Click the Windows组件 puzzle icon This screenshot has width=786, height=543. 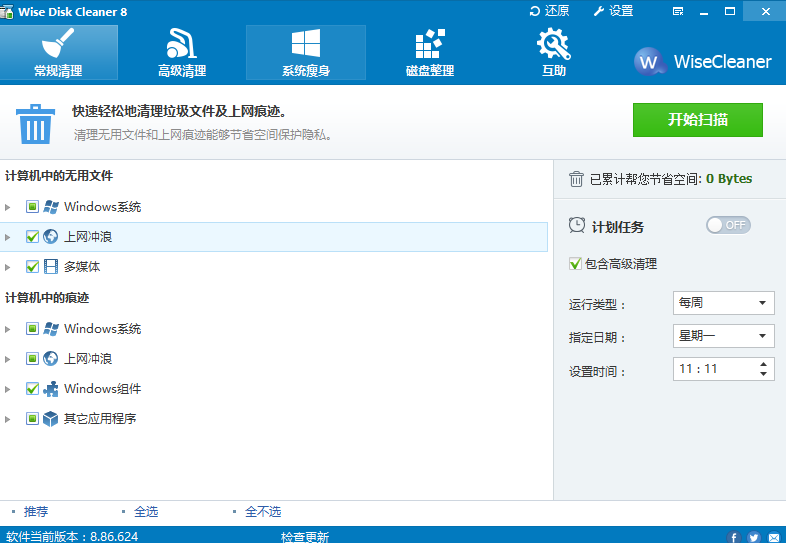[x=51, y=389]
